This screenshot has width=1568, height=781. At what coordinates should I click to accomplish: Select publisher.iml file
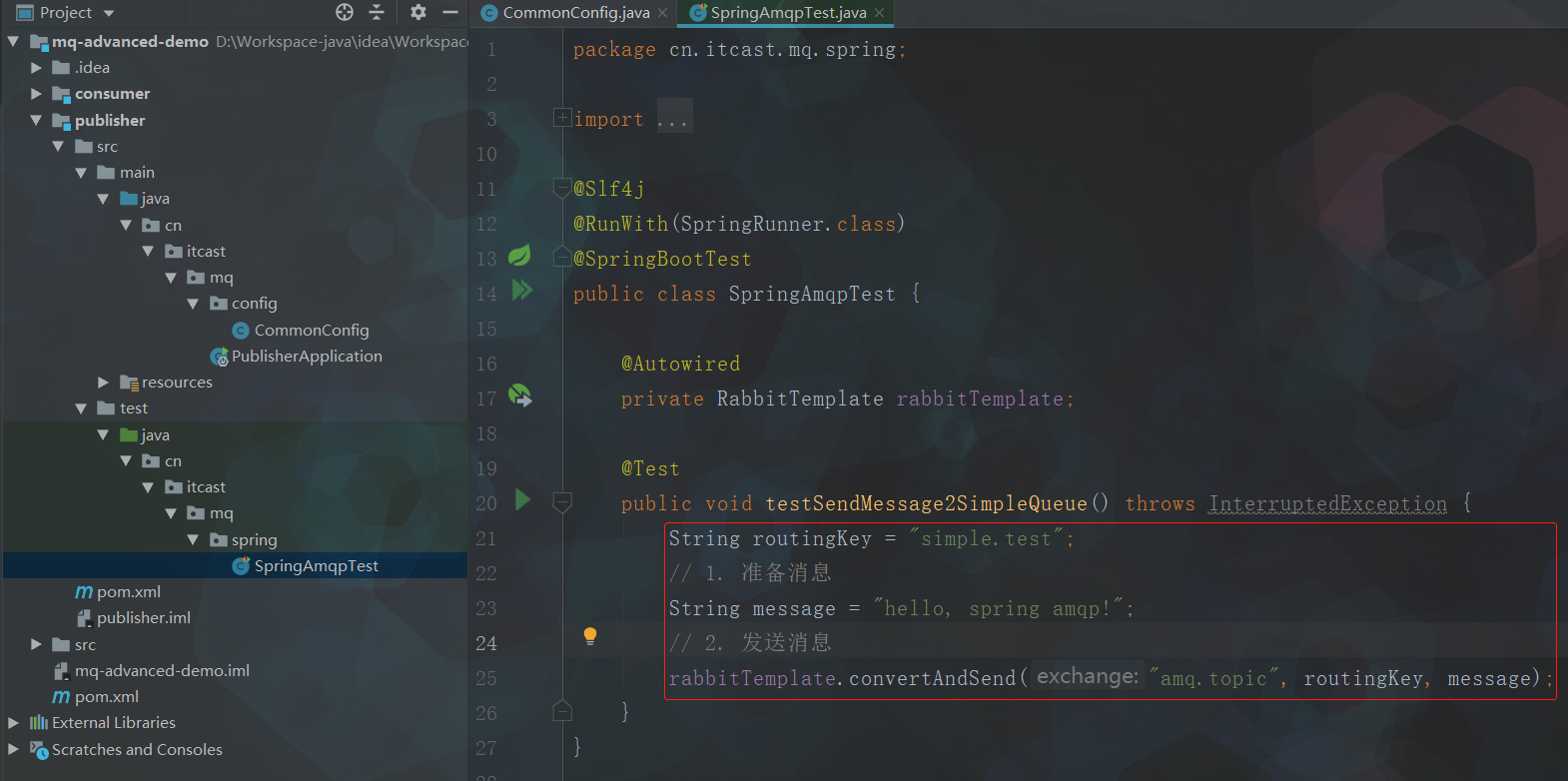coord(143,618)
